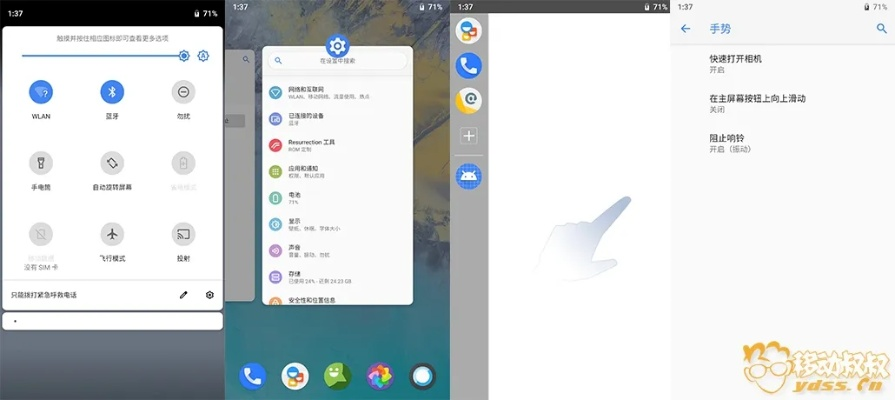Tap the small notification bar below quick settings

coord(112,321)
